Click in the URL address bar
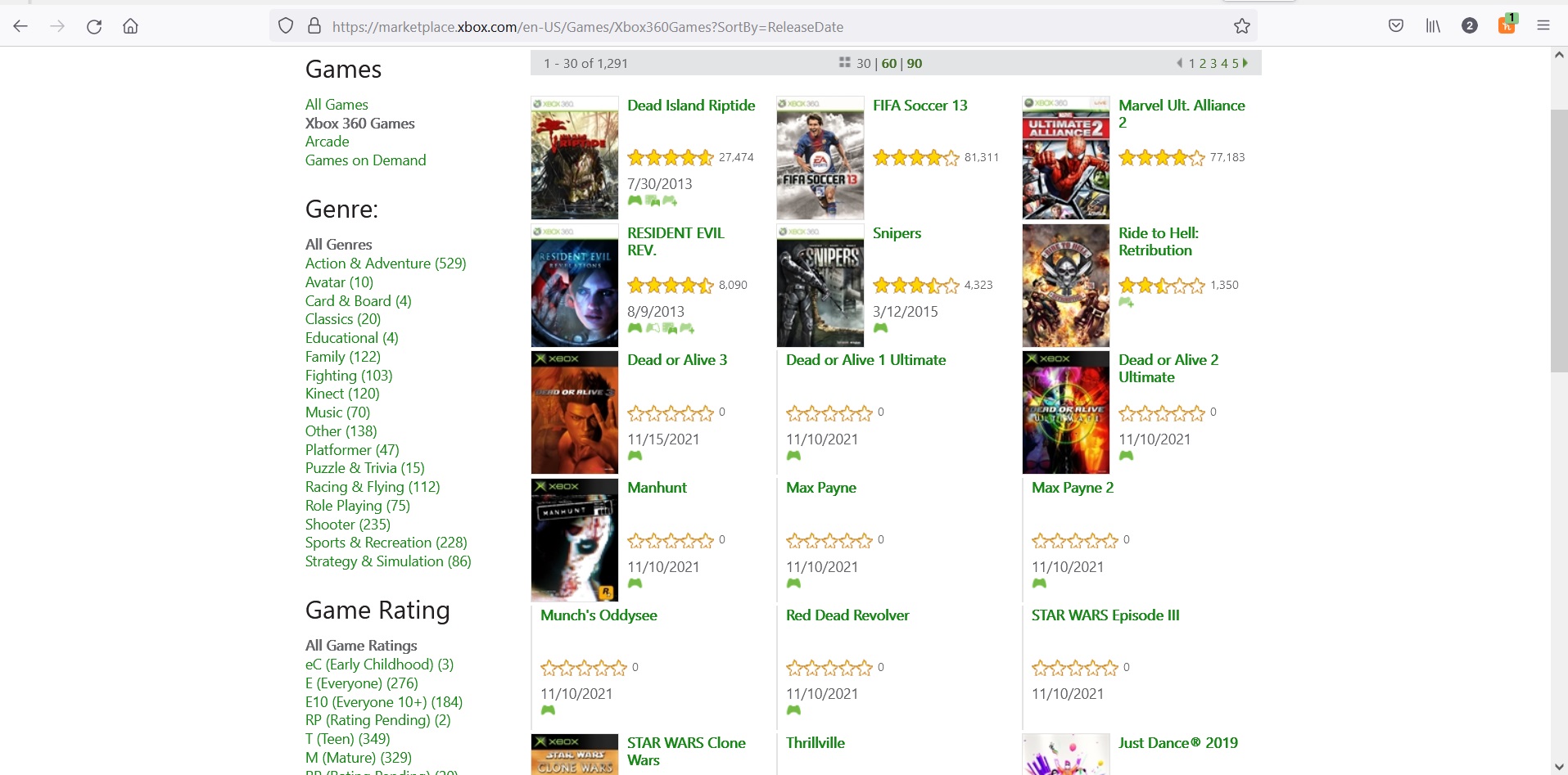The width and height of the screenshot is (1568, 775). pos(761,27)
